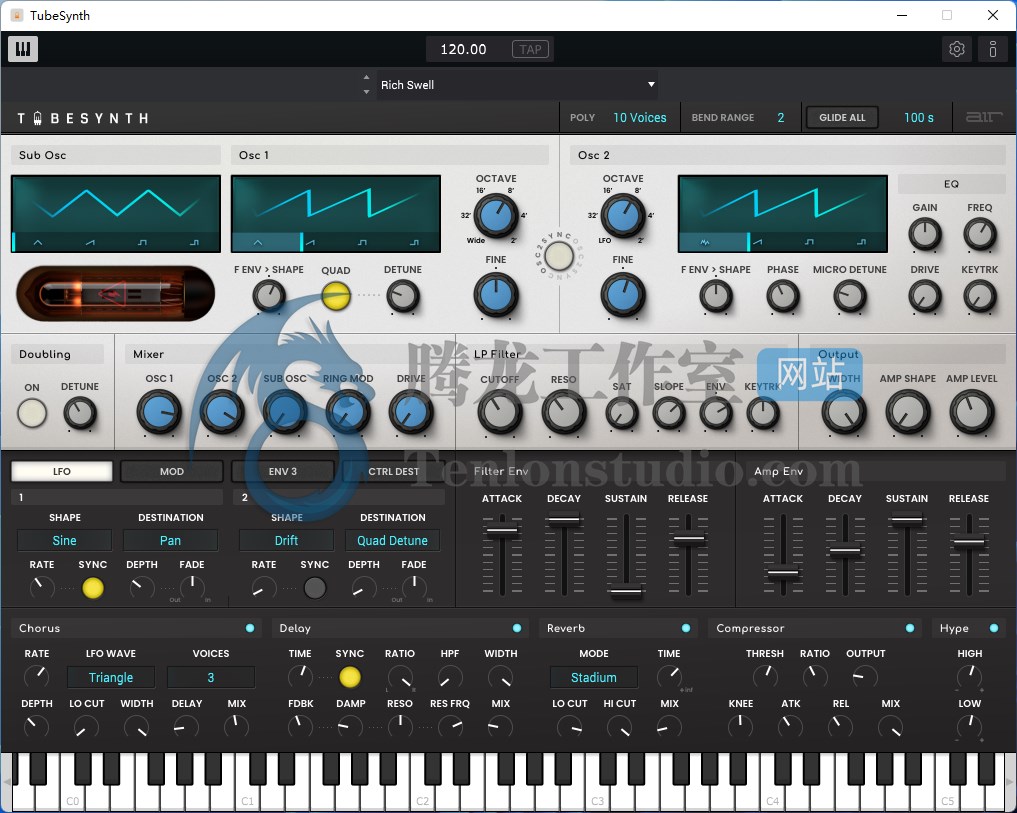Screen dimensions: 1017x813
Task: Select triangle wave icon in Sub Osc
Action: pyautogui.click(x=38, y=243)
